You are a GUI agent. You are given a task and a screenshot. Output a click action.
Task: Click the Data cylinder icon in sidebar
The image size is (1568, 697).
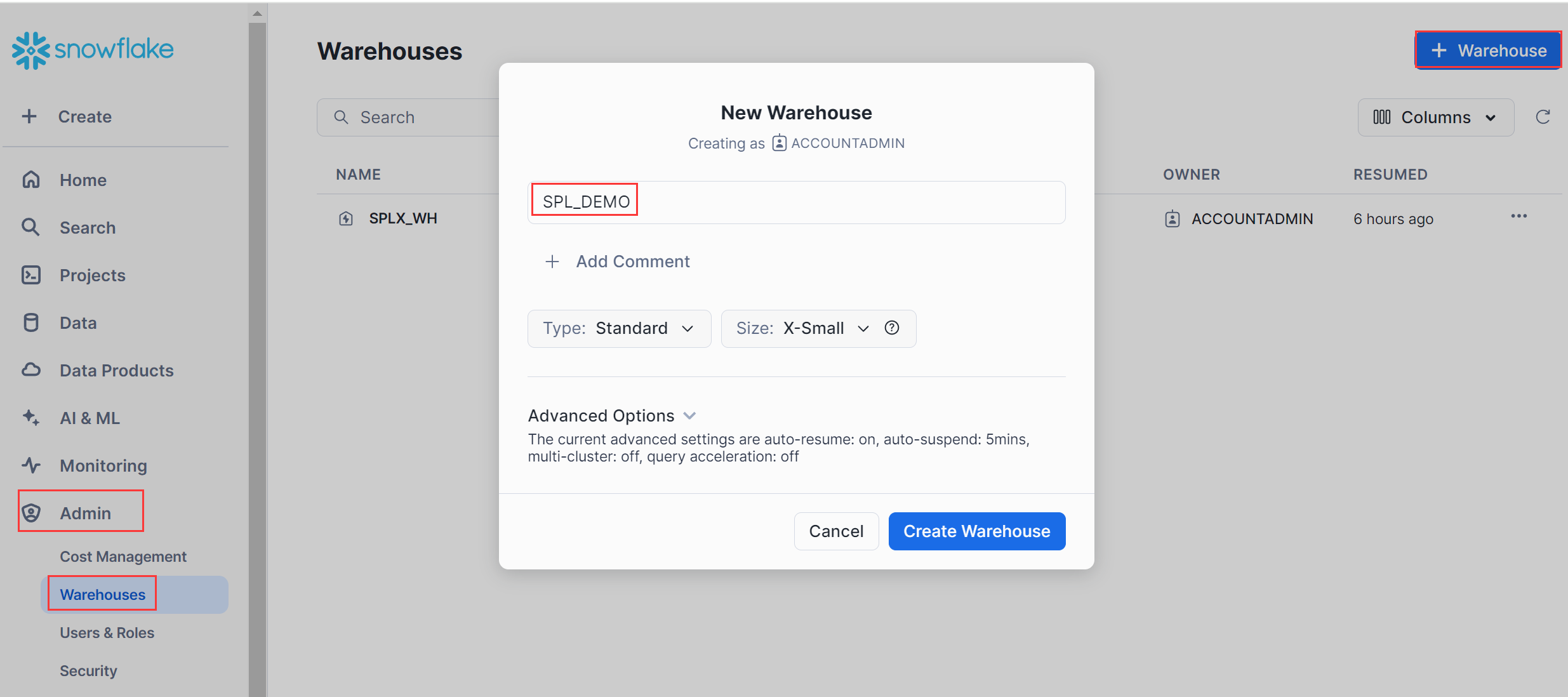[31, 322]
